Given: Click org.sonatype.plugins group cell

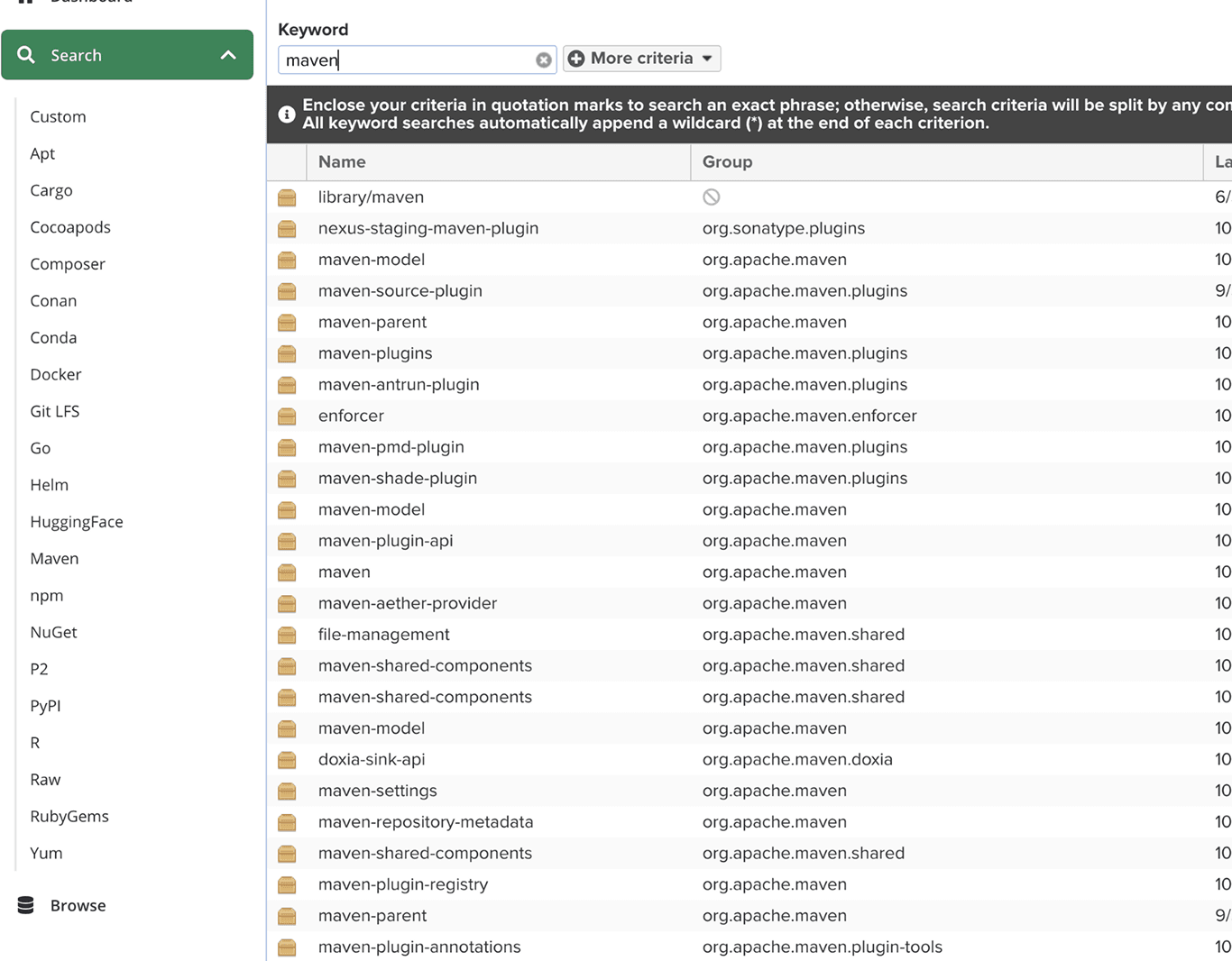Looking at the screenshot, I should point(784,228).
